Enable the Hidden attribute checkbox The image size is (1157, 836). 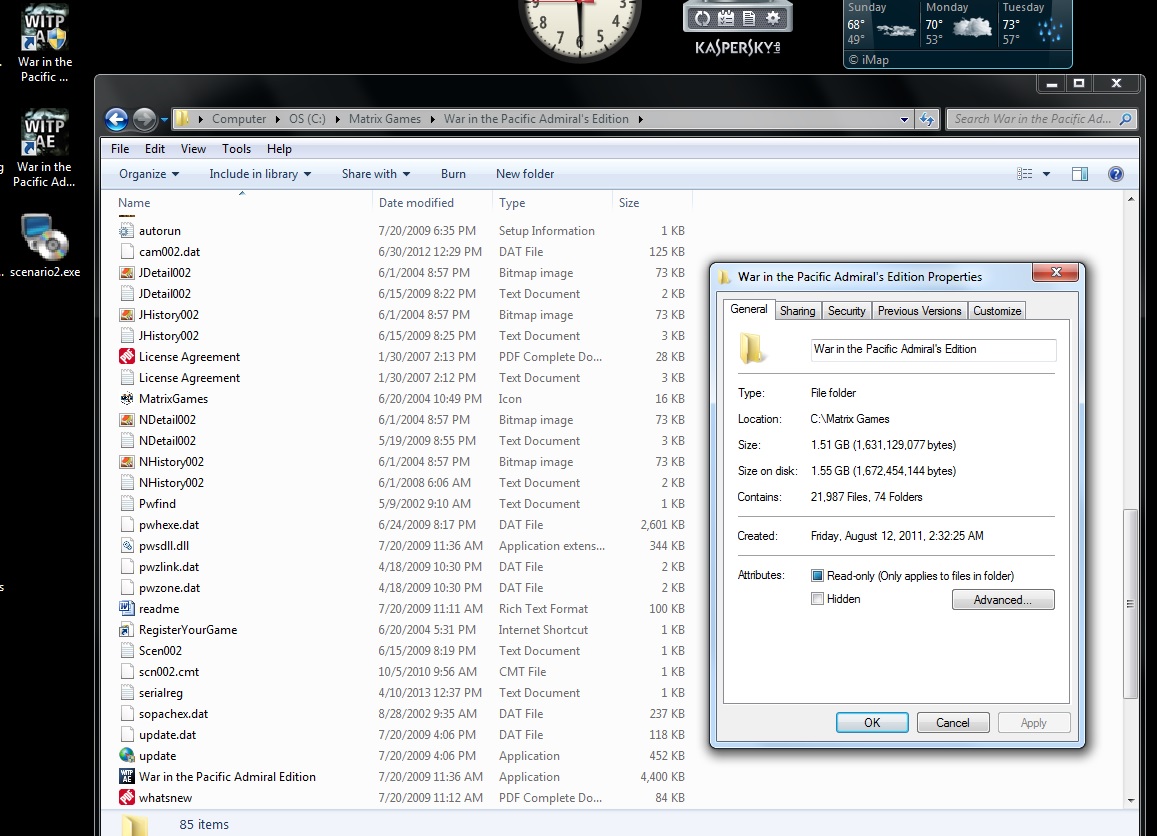[817, 599]
